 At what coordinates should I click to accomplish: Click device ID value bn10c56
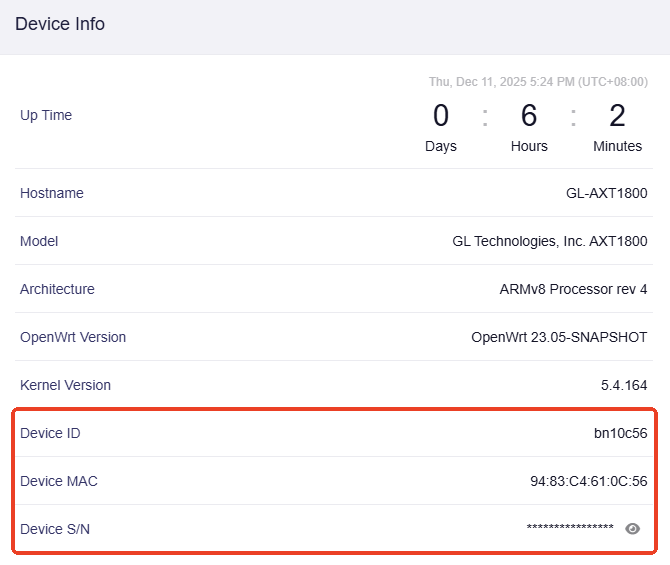click(621, 433)
